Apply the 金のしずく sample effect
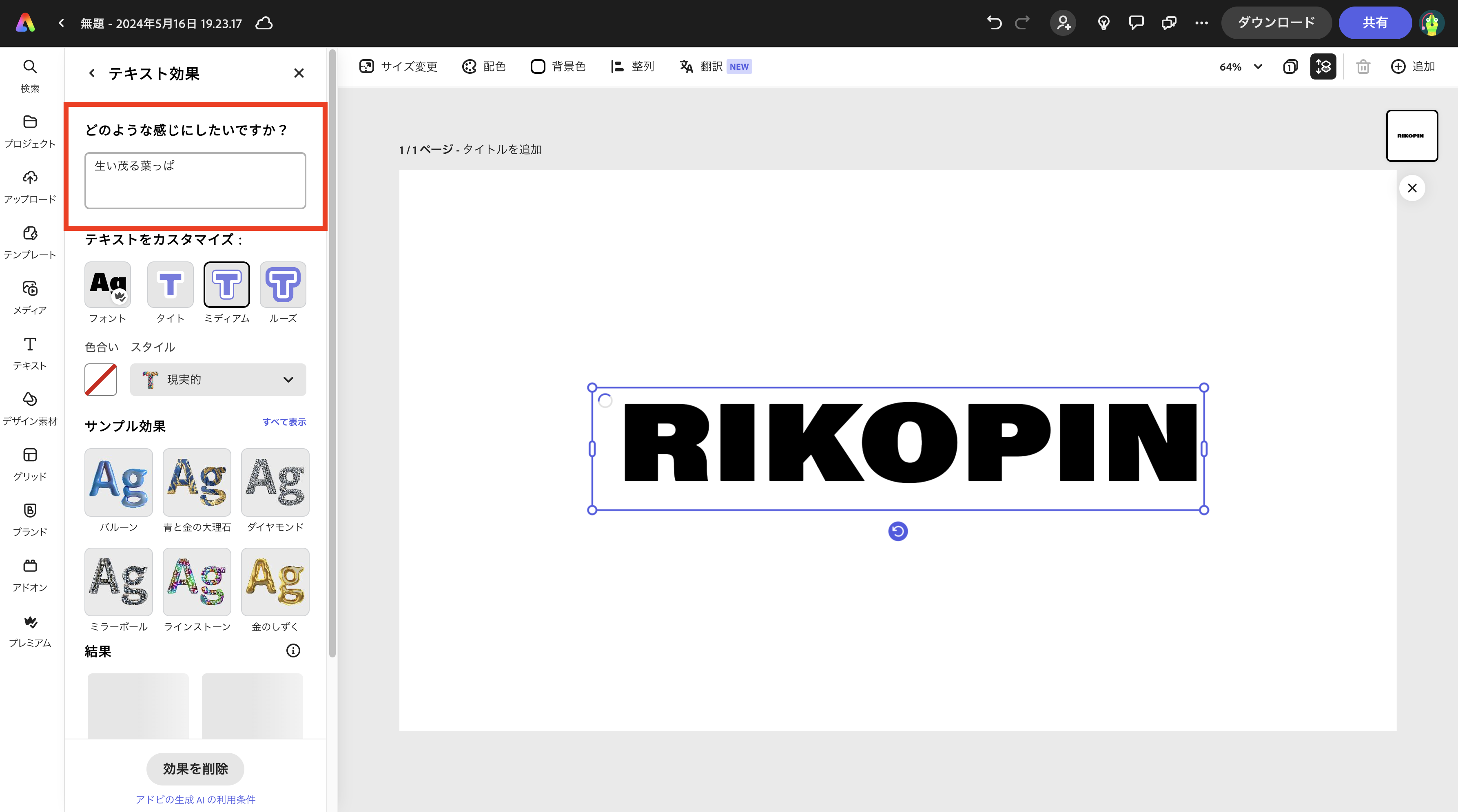The image size is (1458, 812). coord(275,582)
